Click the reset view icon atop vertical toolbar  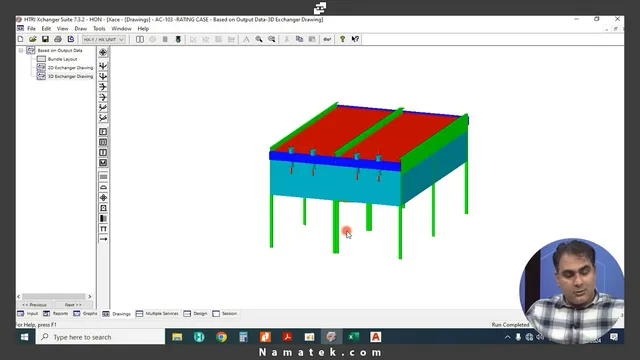tap(103, 52)
